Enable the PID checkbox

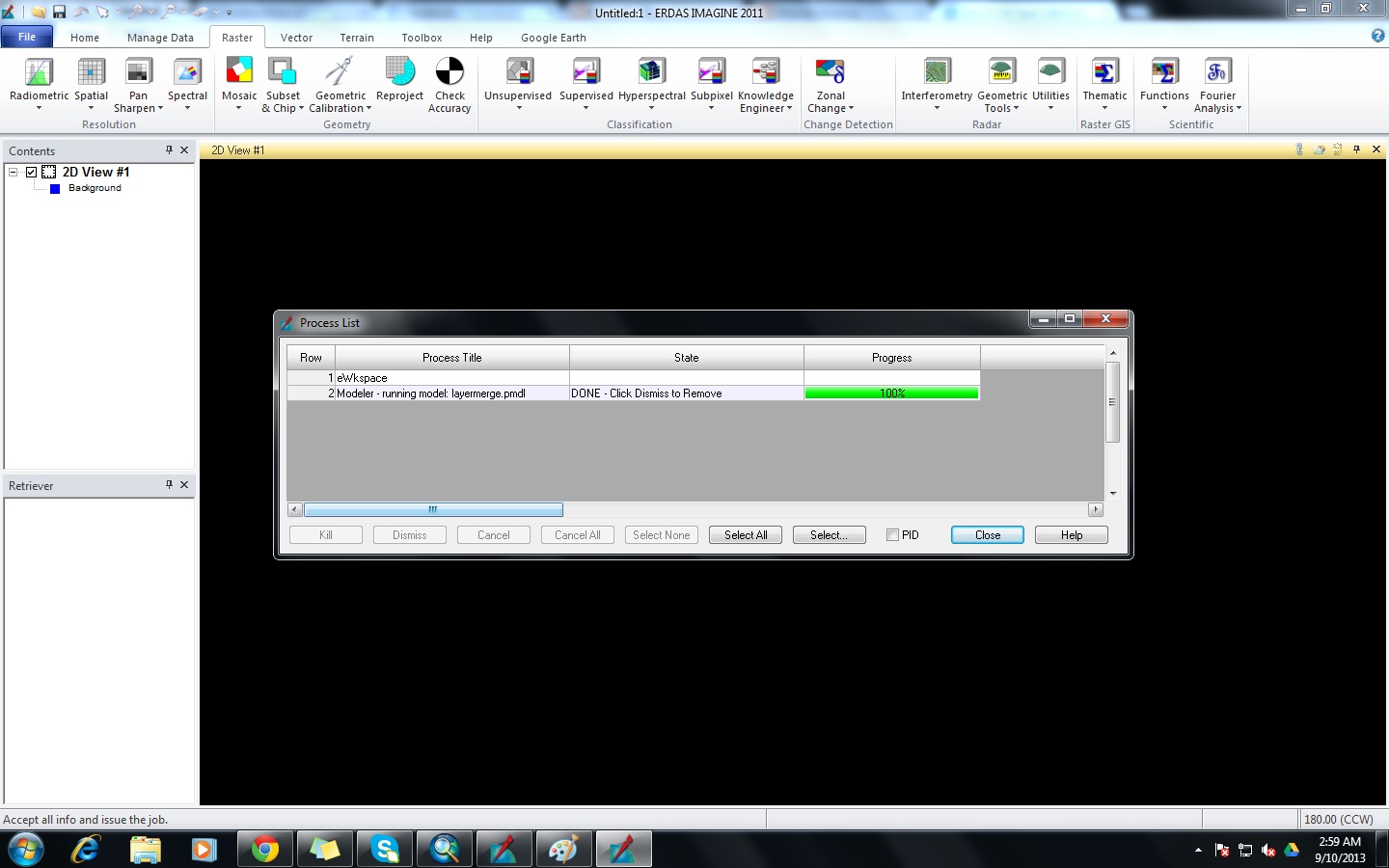point(892,535)
